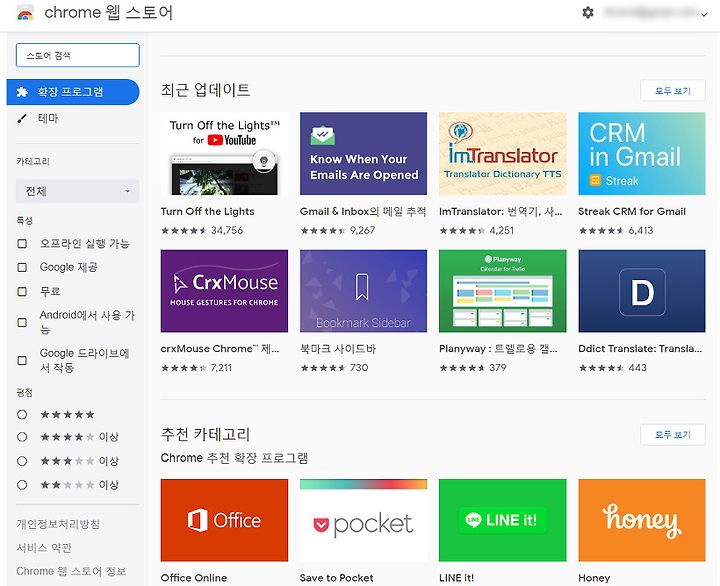Click the Ddict Translate title text

[640, 349]
